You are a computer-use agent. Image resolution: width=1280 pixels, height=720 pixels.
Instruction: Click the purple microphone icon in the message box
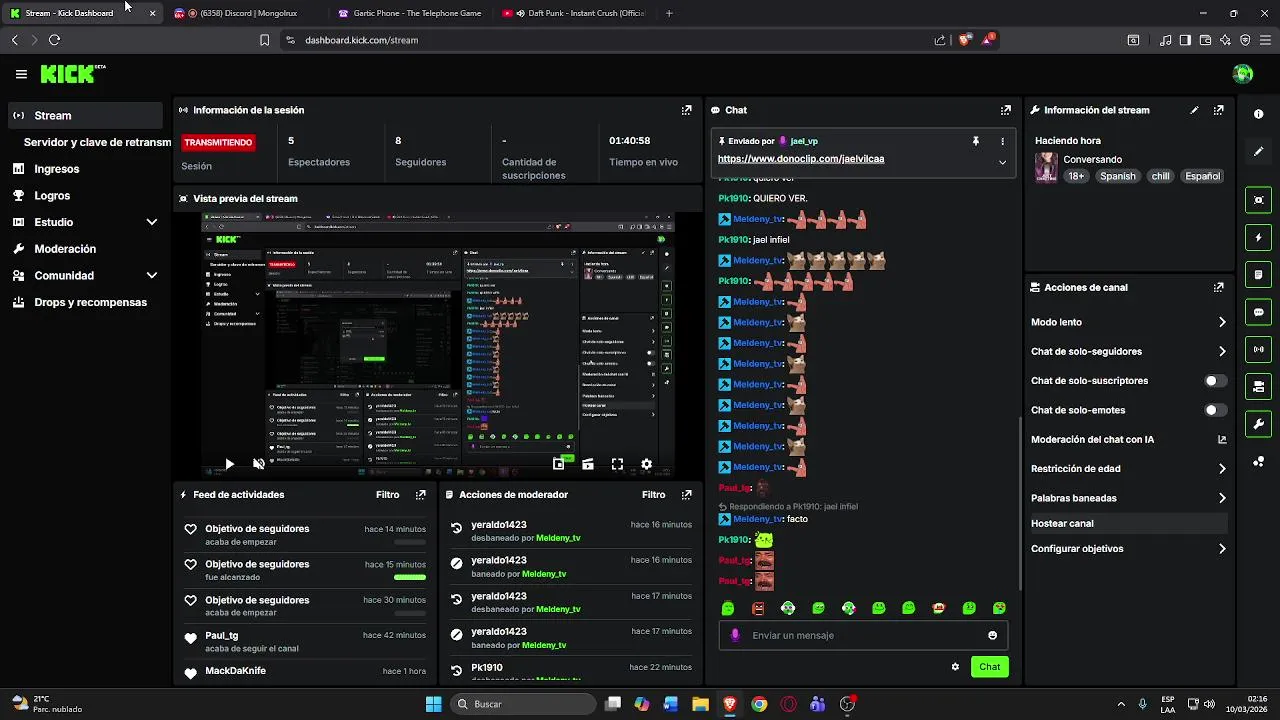[735, 635]
